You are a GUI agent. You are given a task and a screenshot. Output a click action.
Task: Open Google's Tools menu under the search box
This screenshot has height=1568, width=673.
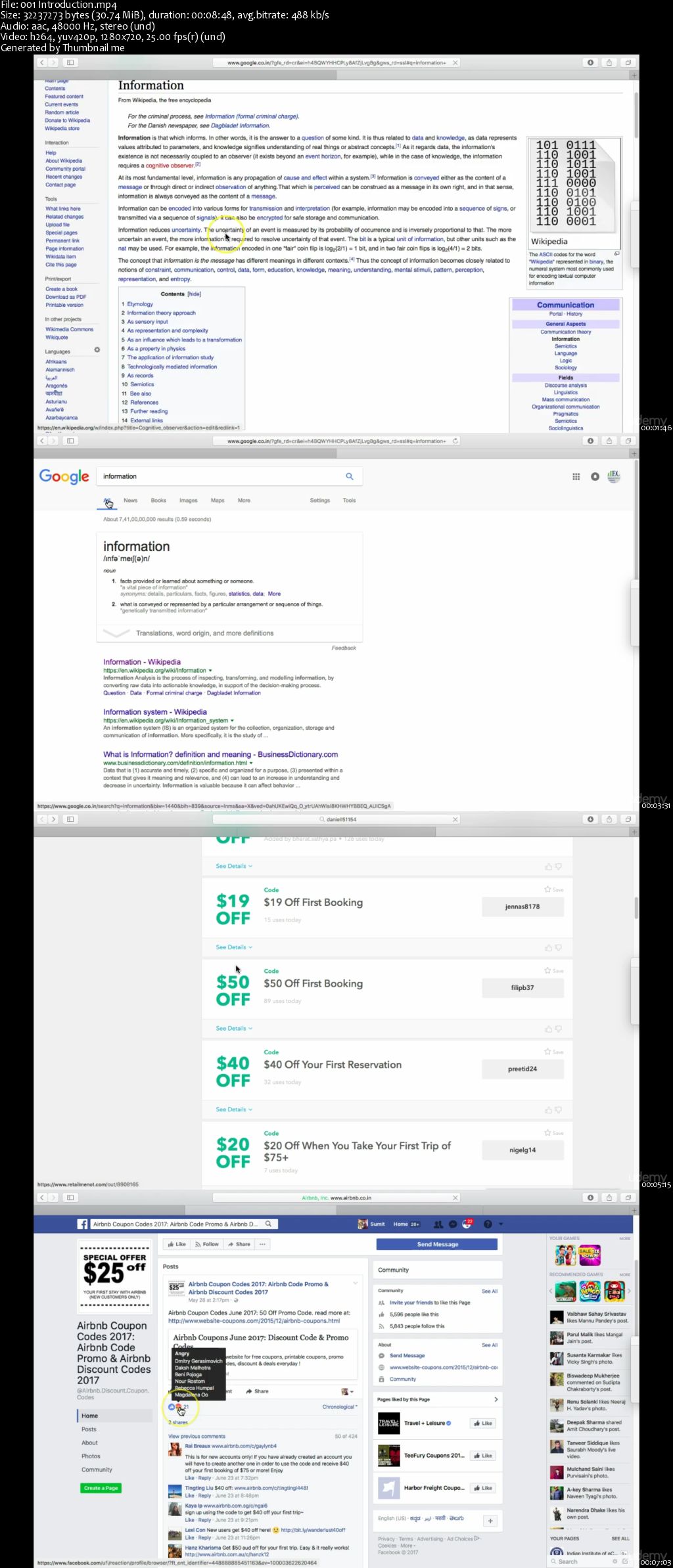tap(349, 501)
